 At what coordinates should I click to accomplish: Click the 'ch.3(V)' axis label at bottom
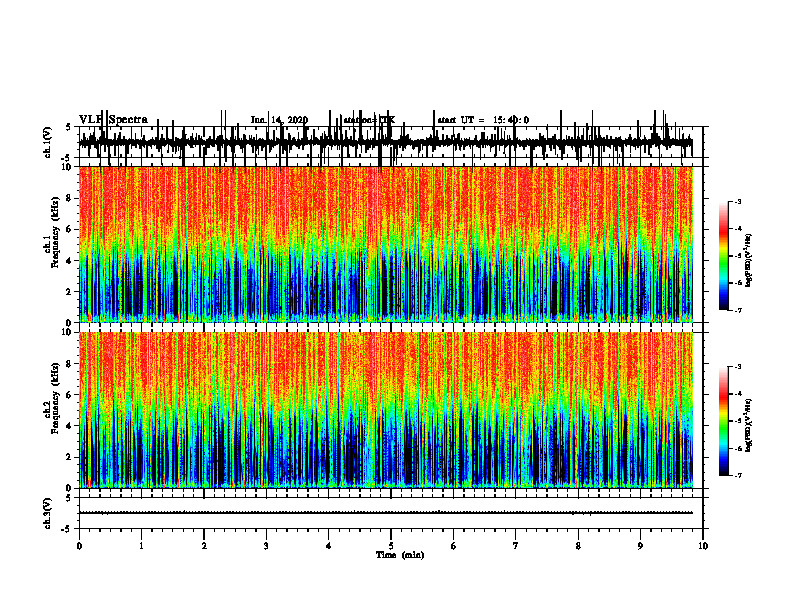tap(48, 513)
